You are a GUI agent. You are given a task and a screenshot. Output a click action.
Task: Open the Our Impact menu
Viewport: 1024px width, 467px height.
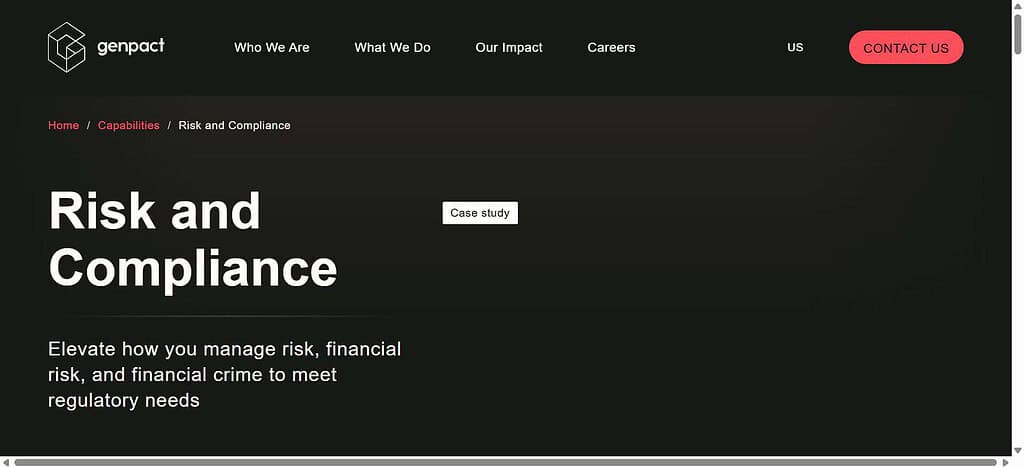(509, 48)
